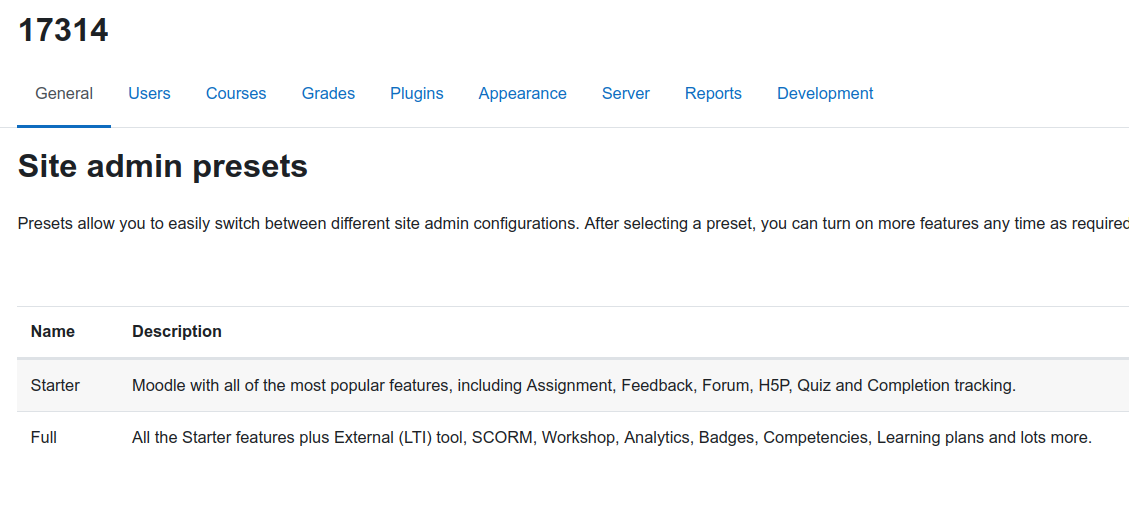
Task: Switch to the Appearance tab
Action: pos(523,94)
